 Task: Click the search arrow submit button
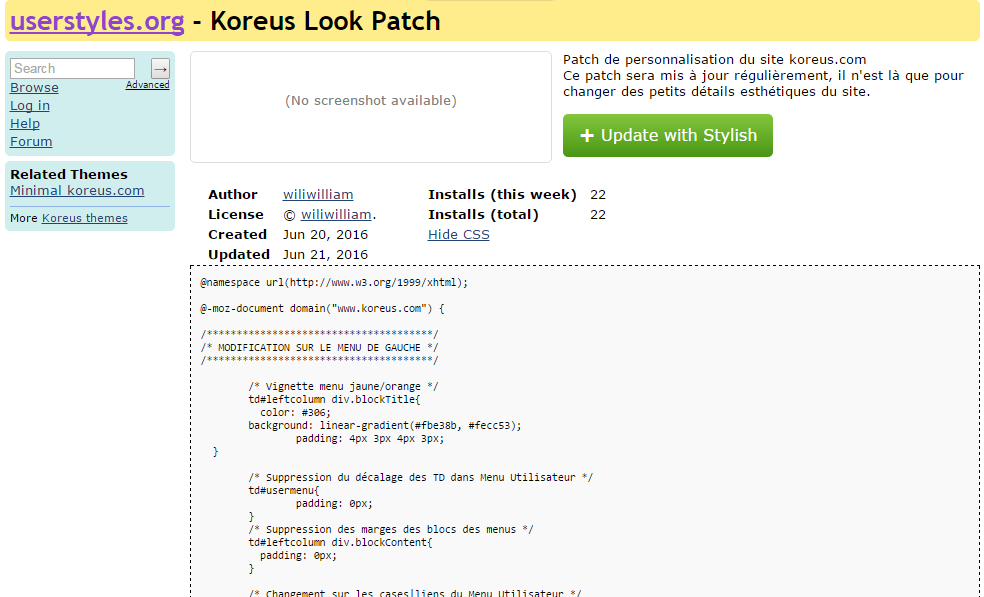160,68
